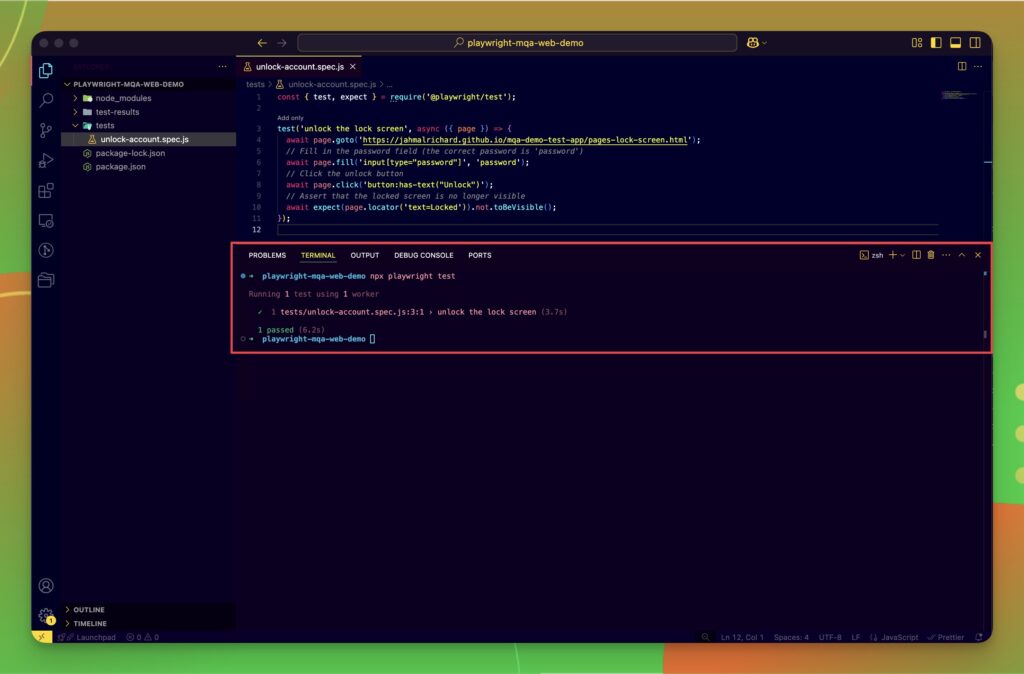
Task: Open the Run and Debug view
Action: (46, 160)
